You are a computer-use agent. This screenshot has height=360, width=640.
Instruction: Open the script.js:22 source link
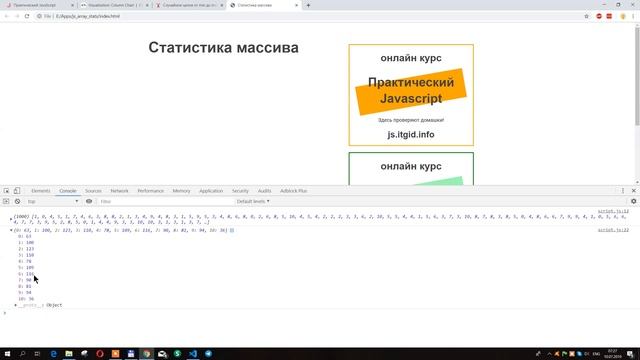(613, 230)
